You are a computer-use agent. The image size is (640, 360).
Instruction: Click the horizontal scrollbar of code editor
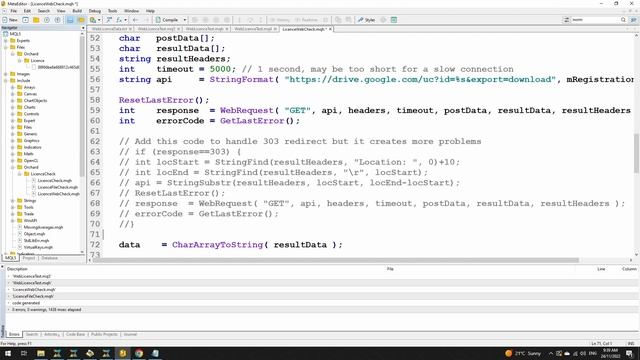(336, 260)
